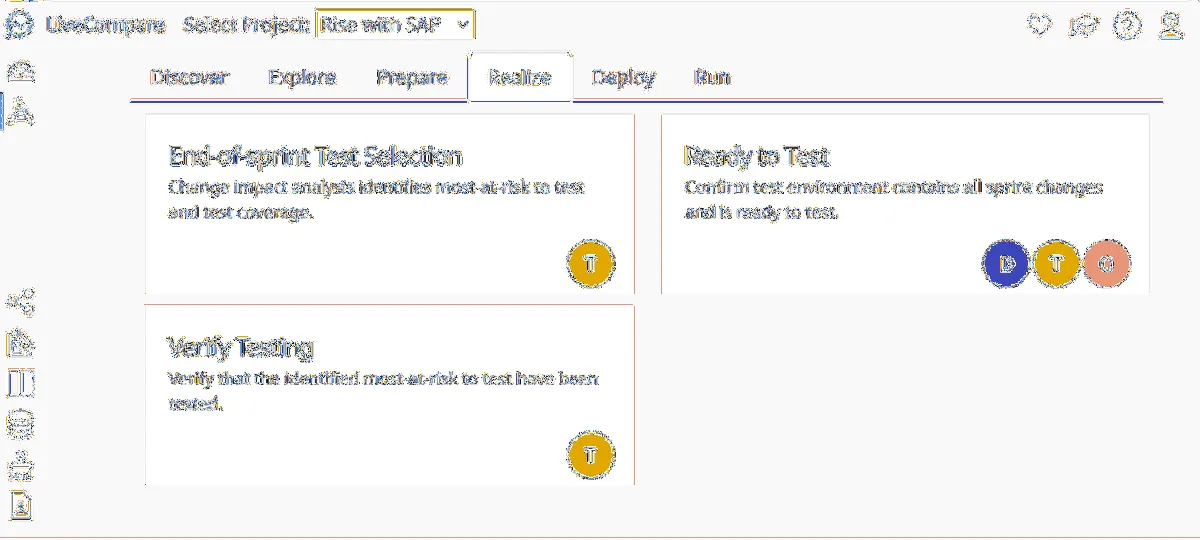The image size is (1200, 540).
Task: Open the dashboard gauge icon in sidebar
Action: [20, 71]
